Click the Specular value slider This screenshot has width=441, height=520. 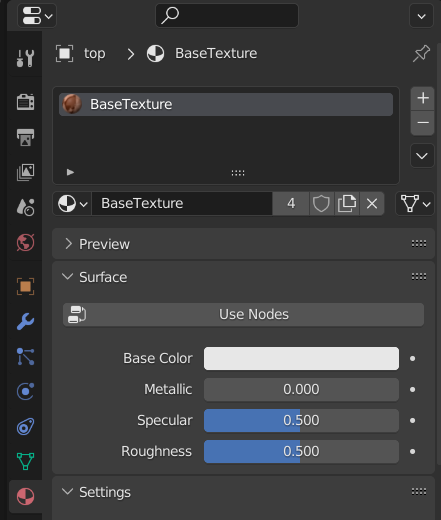pos(301,420)
